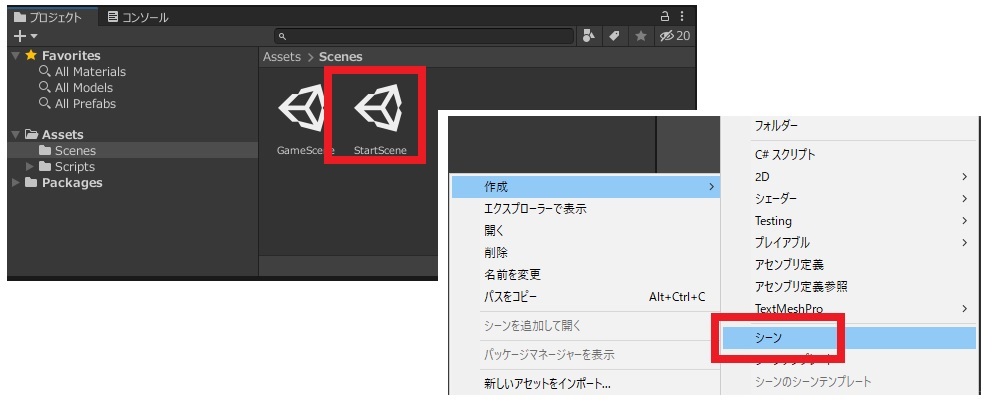Click the favorite star icon in toolbar
The image size is (992, 410).
coord(641,36)
